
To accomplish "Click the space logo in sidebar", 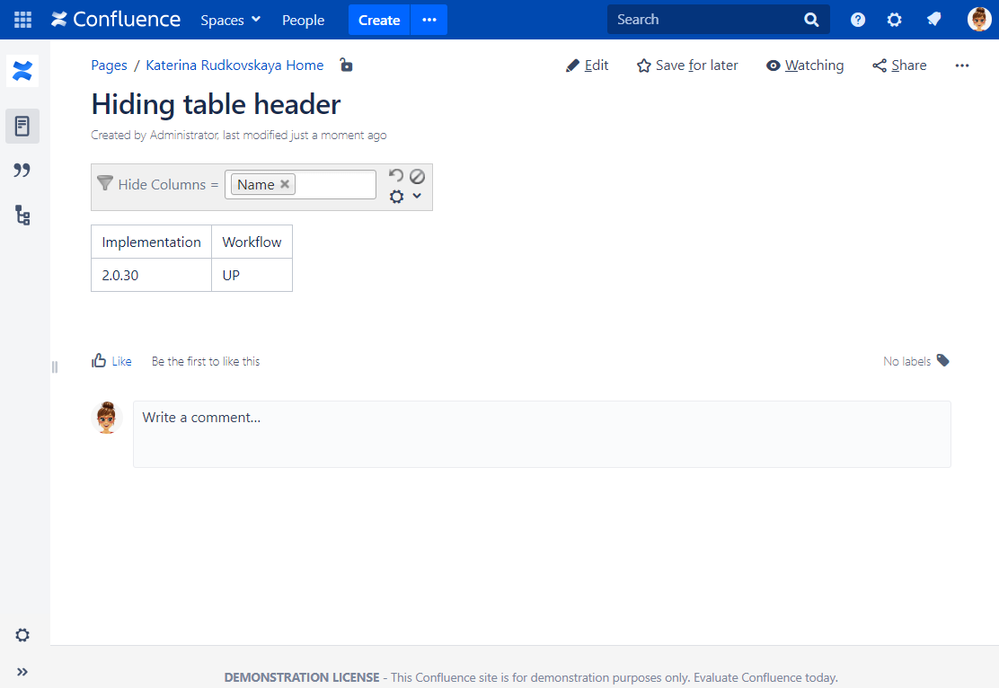I will (22, 71).
